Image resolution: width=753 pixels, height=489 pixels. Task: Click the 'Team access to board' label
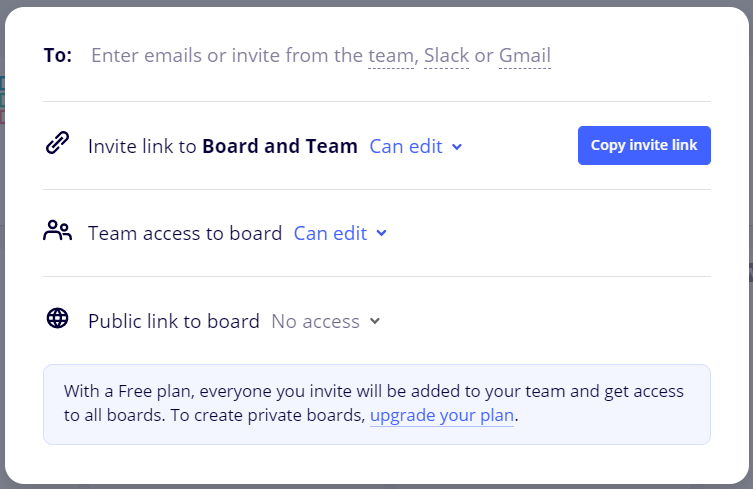185,233
